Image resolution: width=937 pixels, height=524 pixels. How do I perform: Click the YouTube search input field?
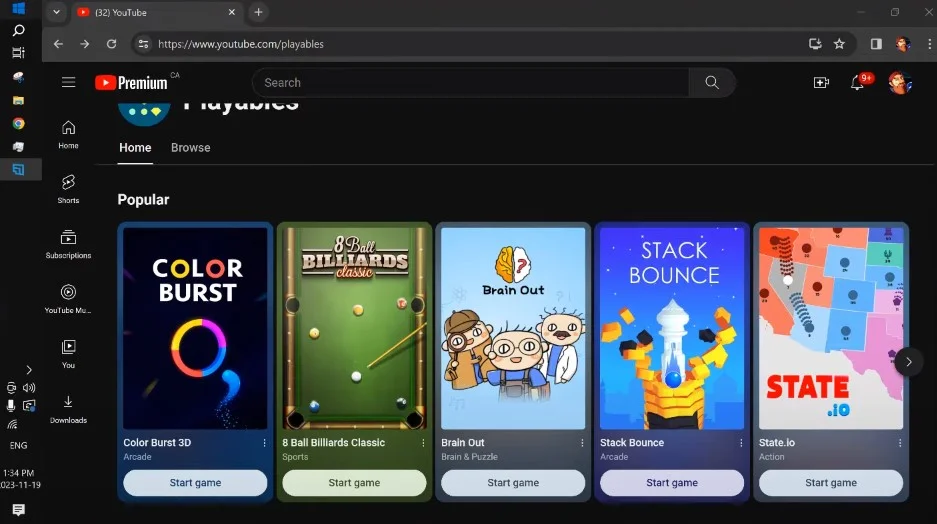tap(470, 83)
